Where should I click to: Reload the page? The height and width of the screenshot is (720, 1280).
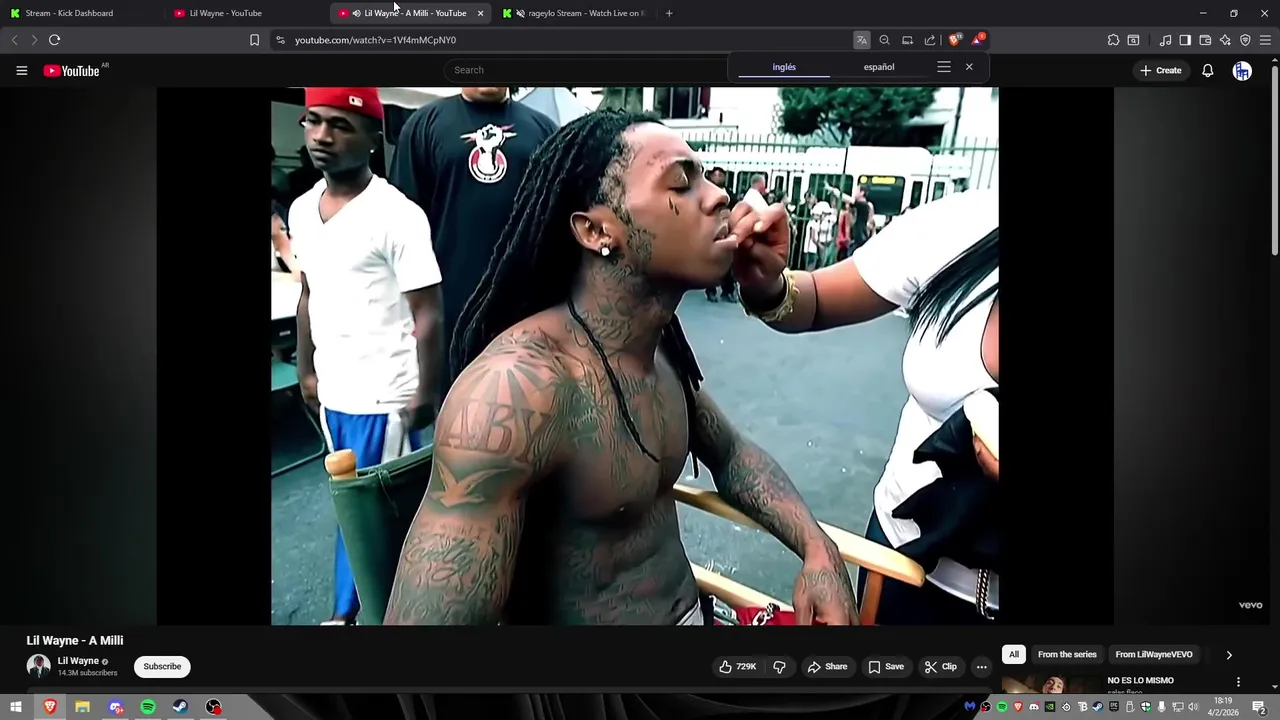pos(54,40)
